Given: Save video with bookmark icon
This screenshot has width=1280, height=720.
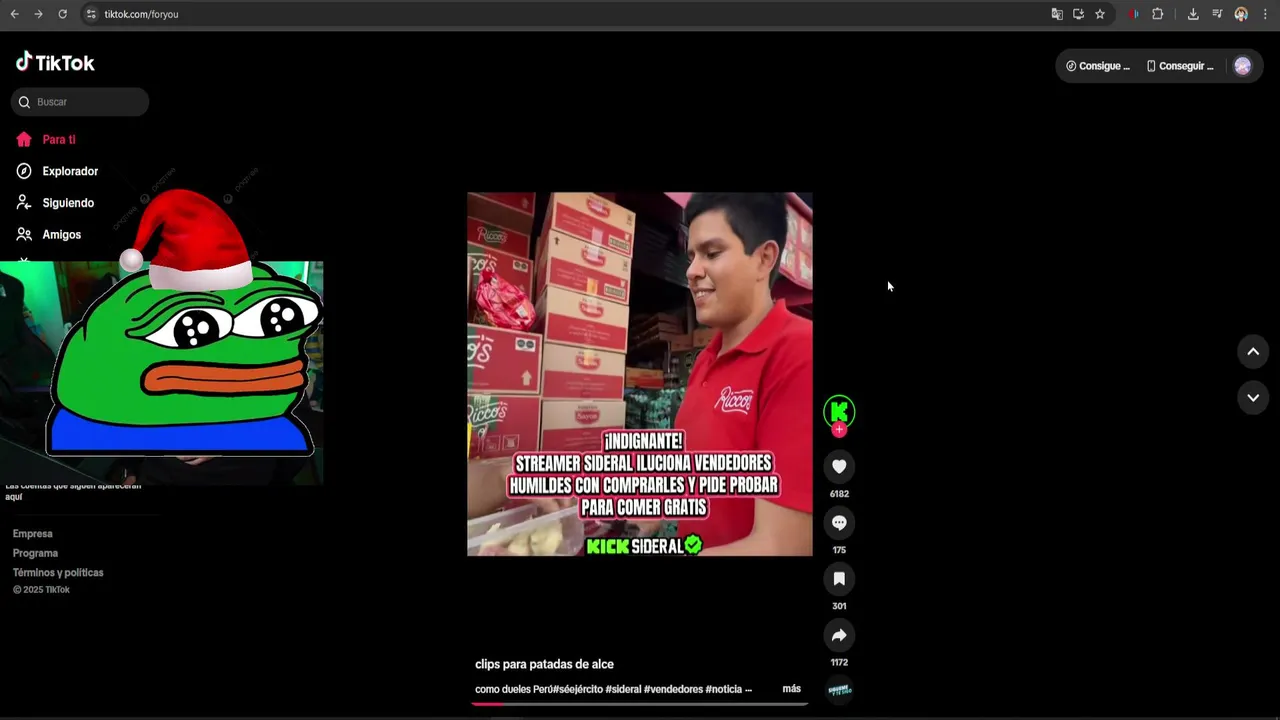Looking at the screenshot, I should click(x=839, y=578).
